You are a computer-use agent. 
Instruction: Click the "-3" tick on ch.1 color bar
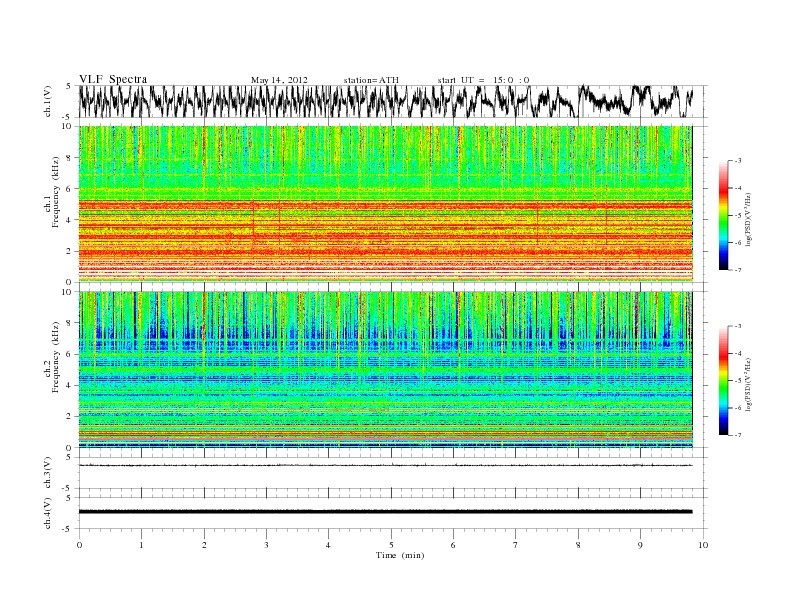737,161
